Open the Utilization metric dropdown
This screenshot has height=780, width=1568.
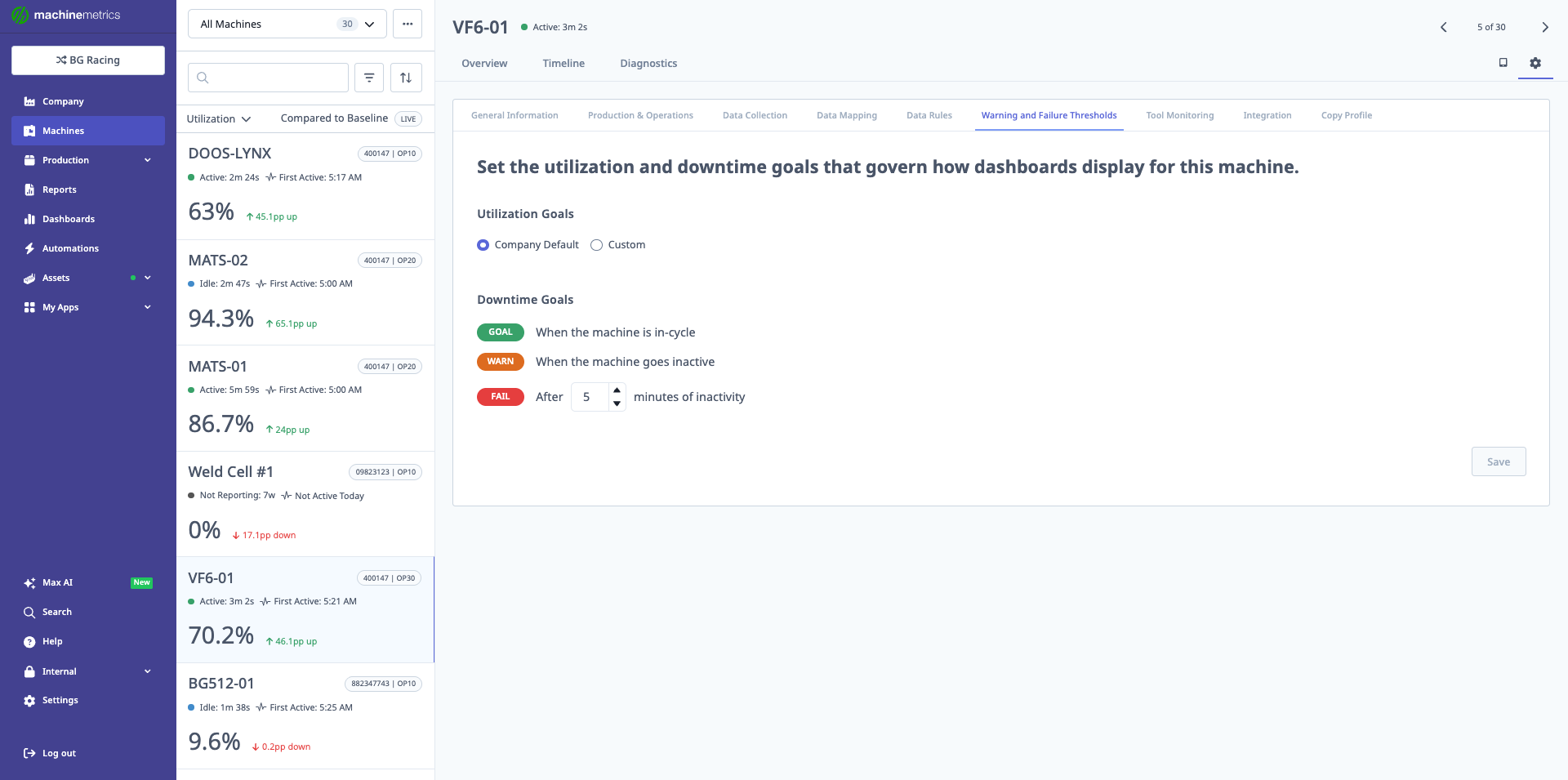217,118
